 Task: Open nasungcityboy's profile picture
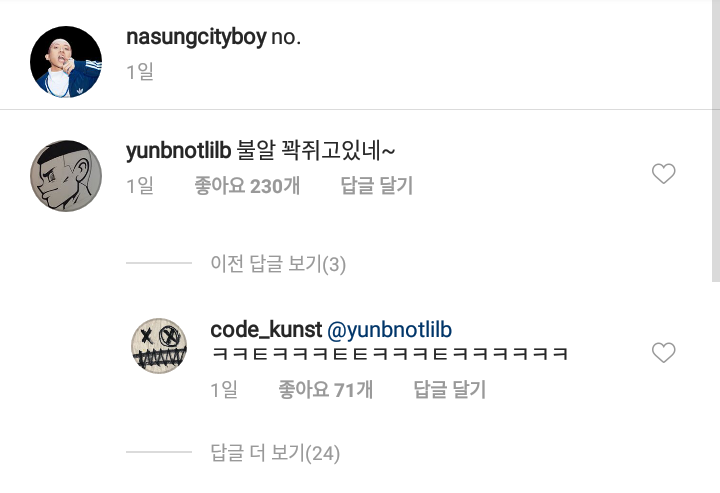coord(66,62)
